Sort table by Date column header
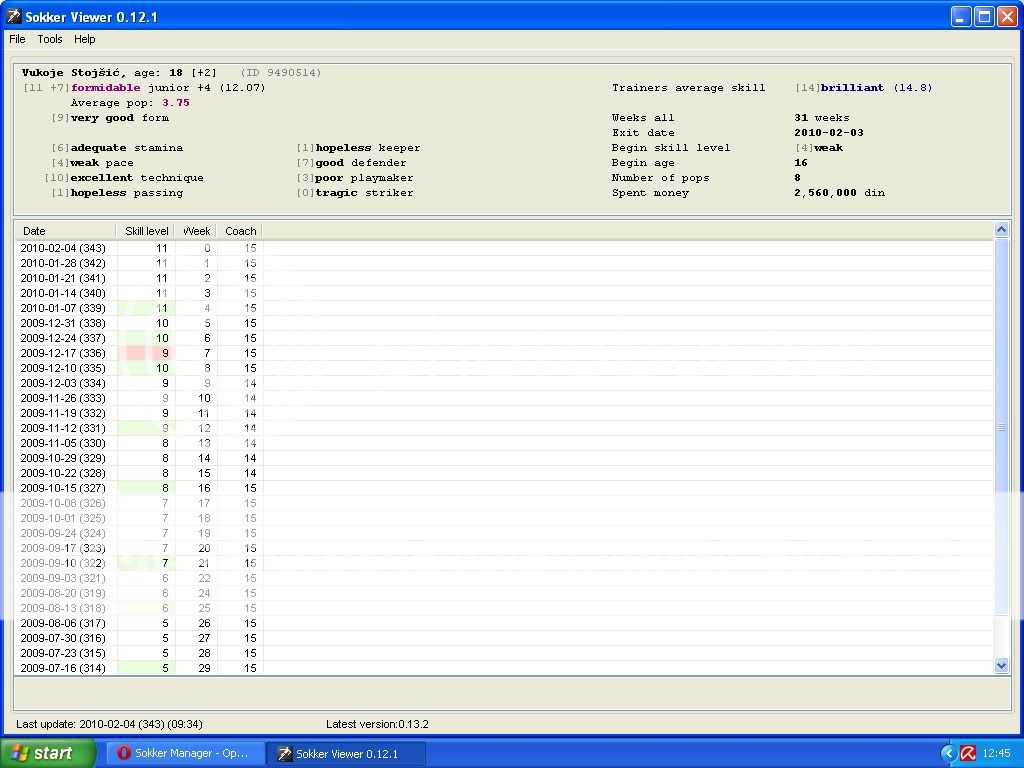 point(65,231)
